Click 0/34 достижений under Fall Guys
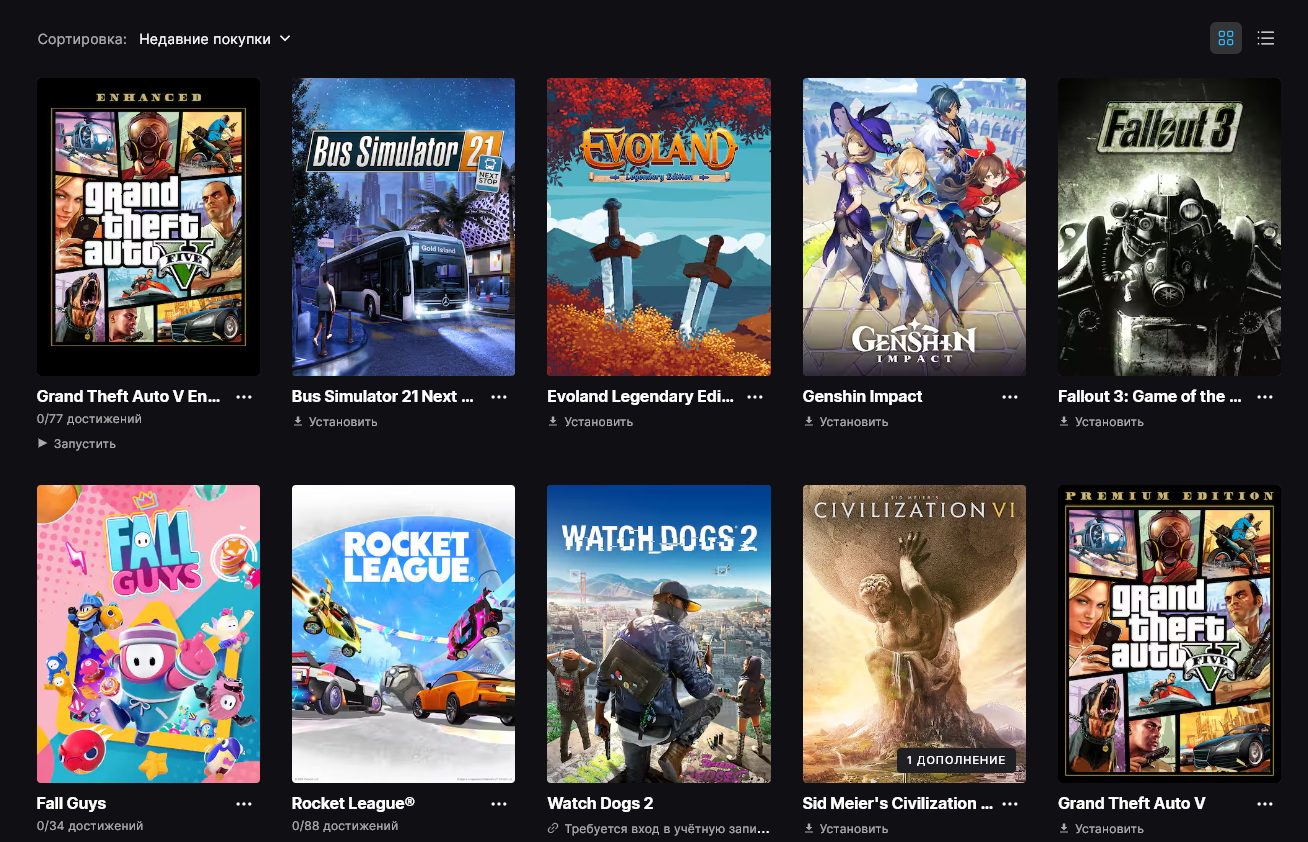This screenshot has width=1308, height=842. coord(90,826)
